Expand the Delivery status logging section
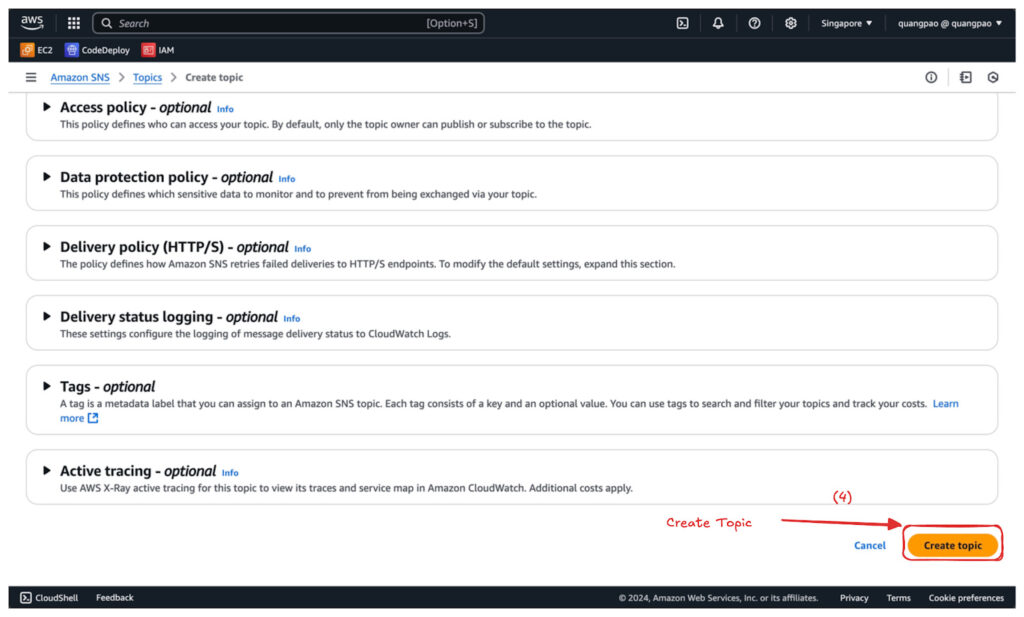Screen dimensions: 1024x617 point(46,317)
